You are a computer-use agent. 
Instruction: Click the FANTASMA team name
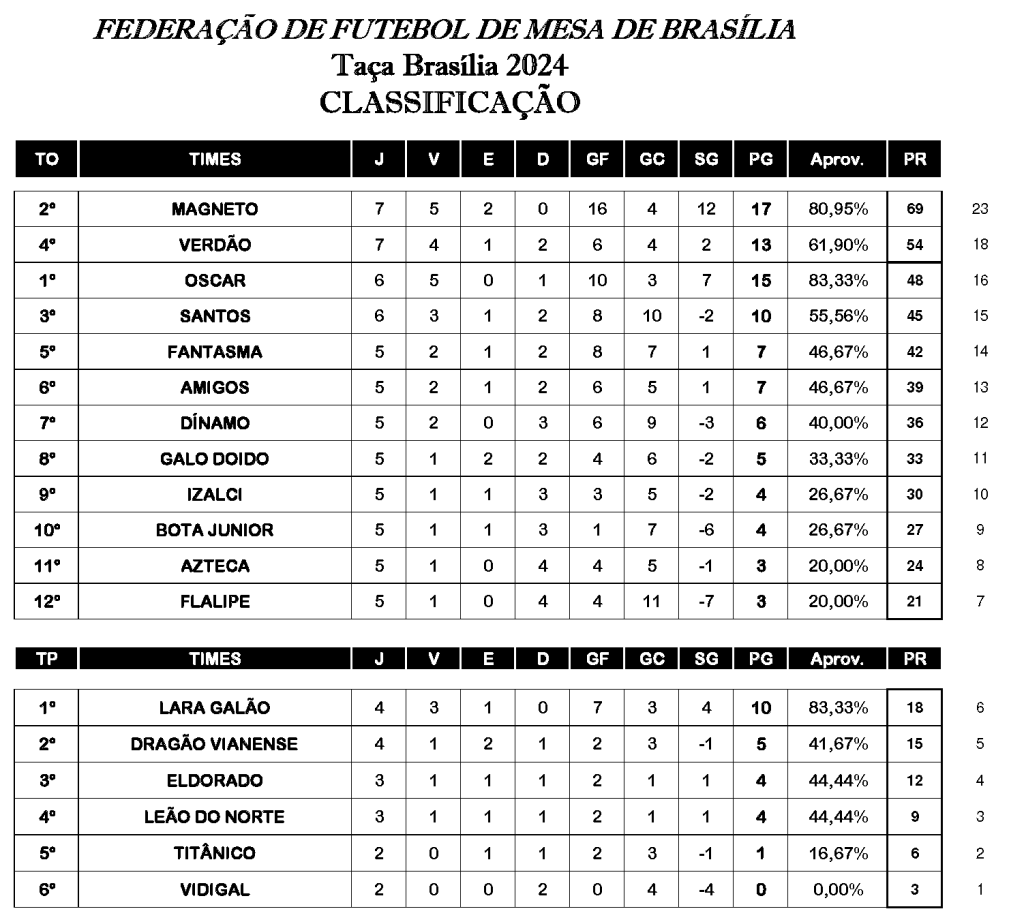click(x=215, y=352)
